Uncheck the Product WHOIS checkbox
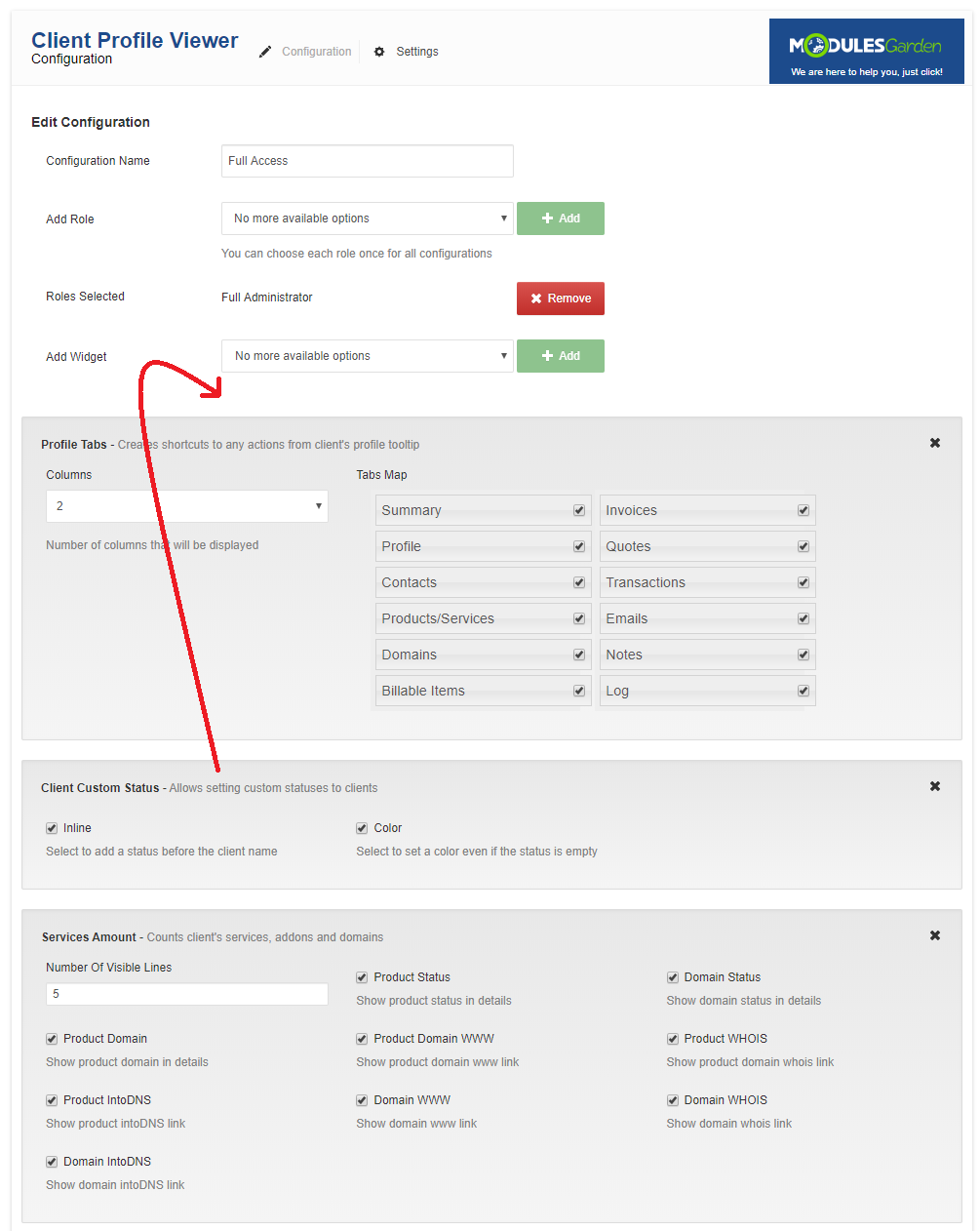The height and width of the screenshot is (1231, 980). point(673,1039)
